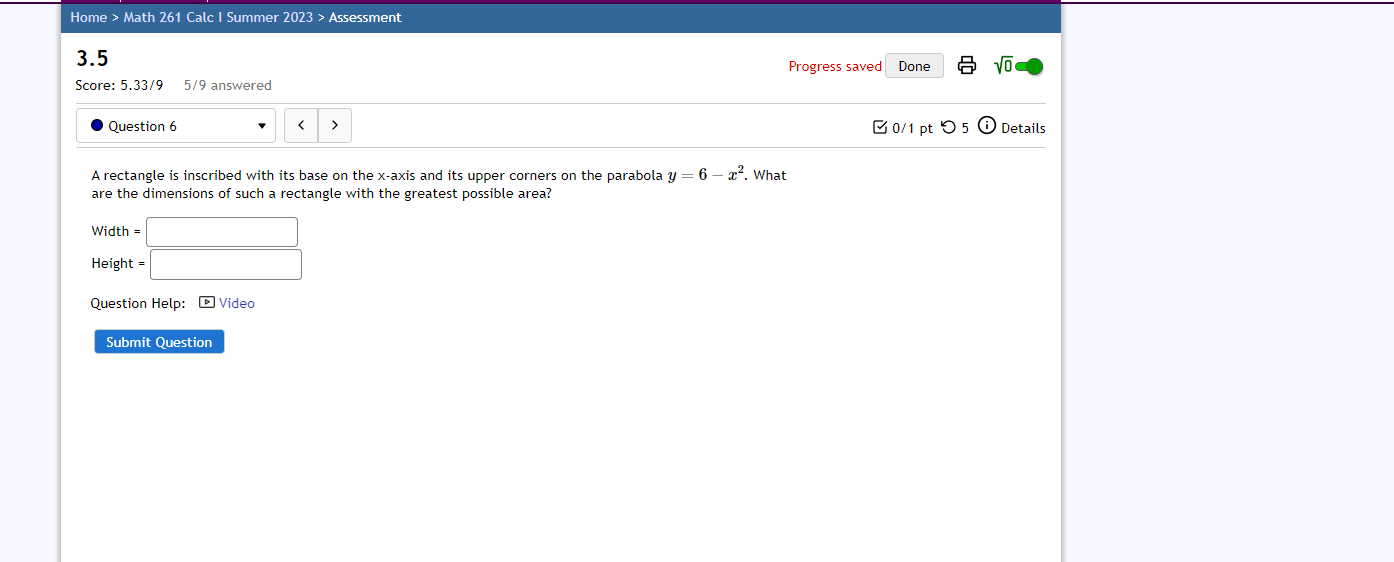Open the info circle Details icon
This screenshot has width=1394, height=562.
pos(986,126)
